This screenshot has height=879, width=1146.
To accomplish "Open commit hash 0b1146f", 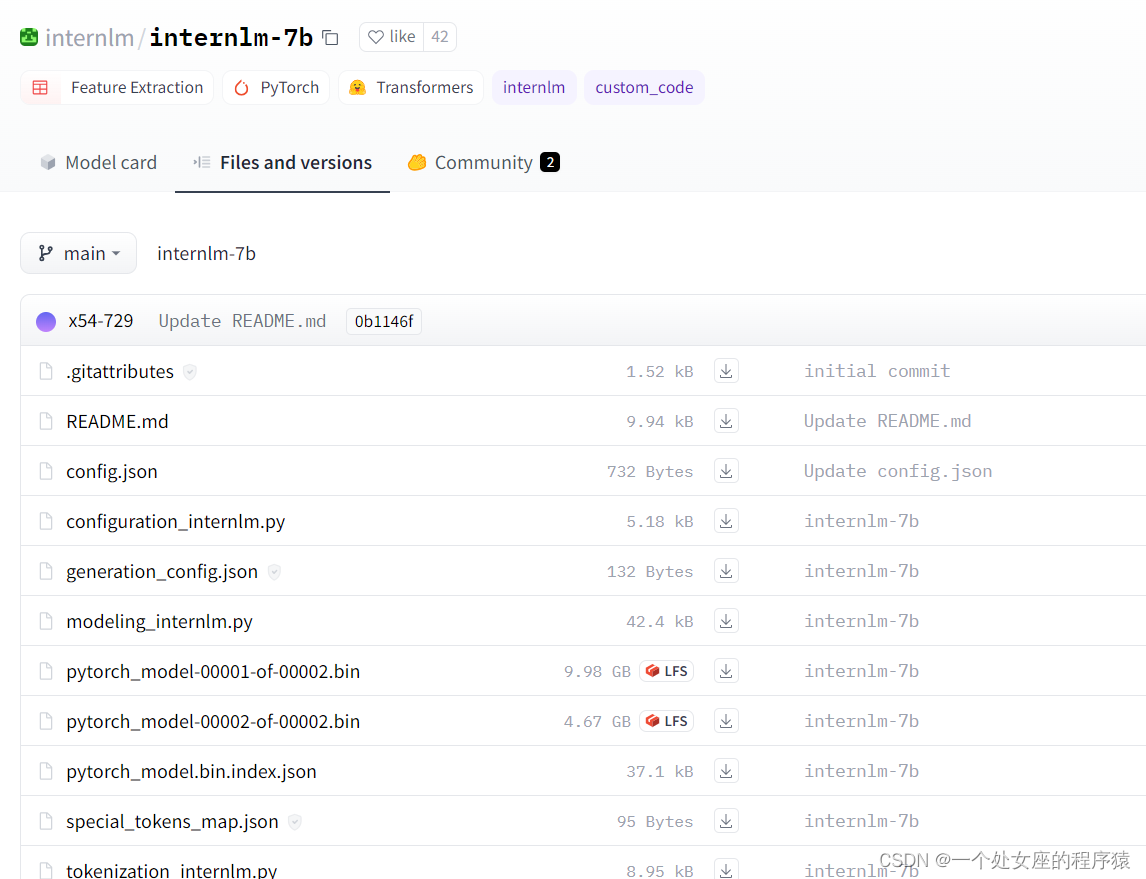I will 384,321.
